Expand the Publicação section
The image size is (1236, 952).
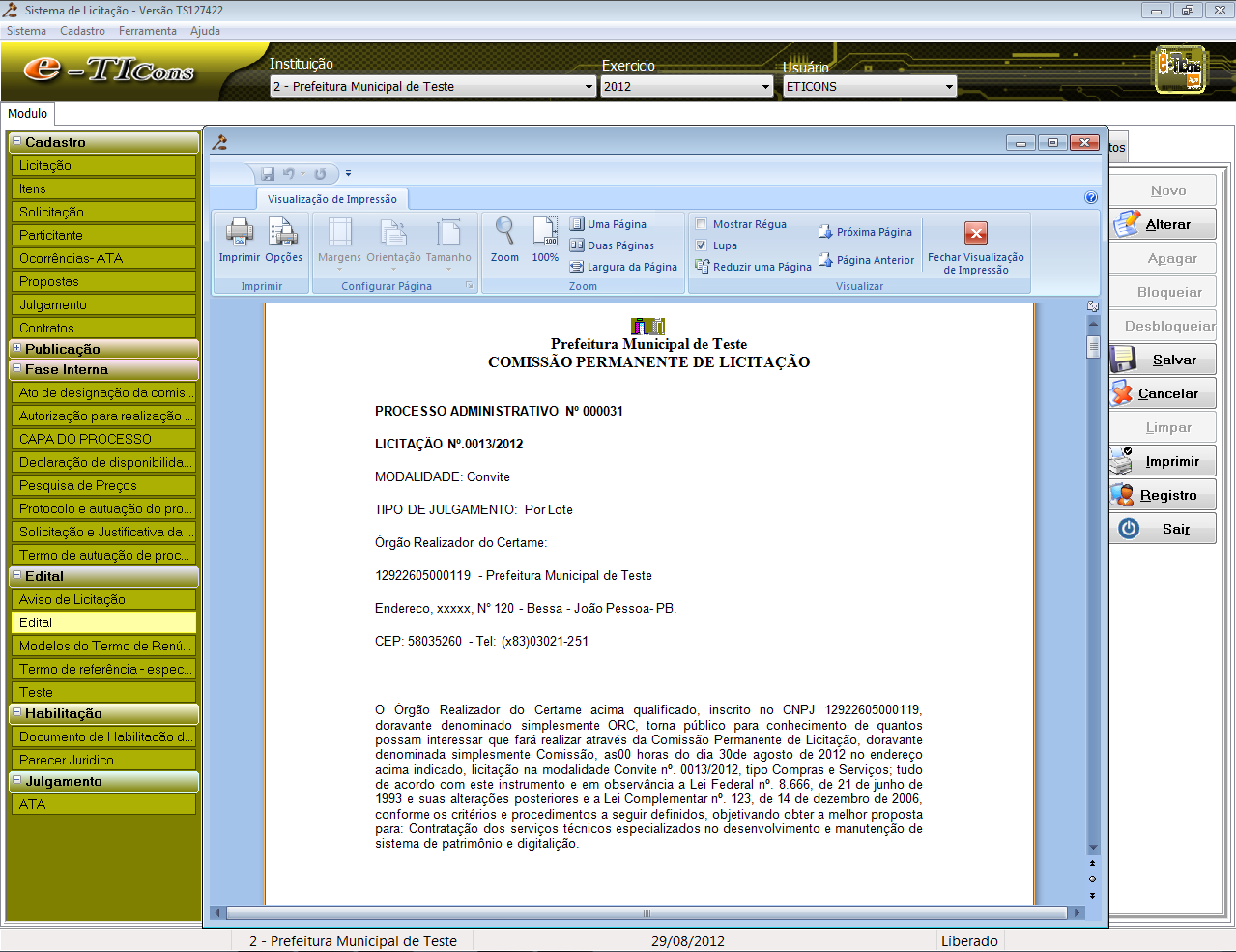tap(16, 348)
